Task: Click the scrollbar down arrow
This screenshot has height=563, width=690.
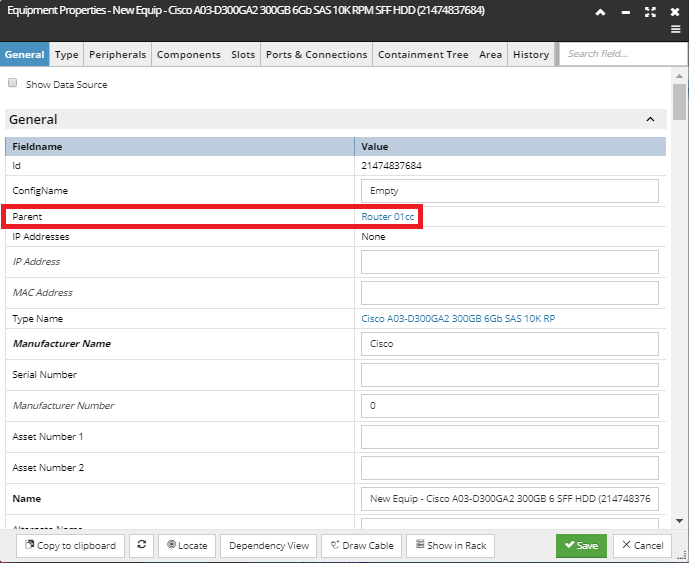Action: (x=679, y=521)
